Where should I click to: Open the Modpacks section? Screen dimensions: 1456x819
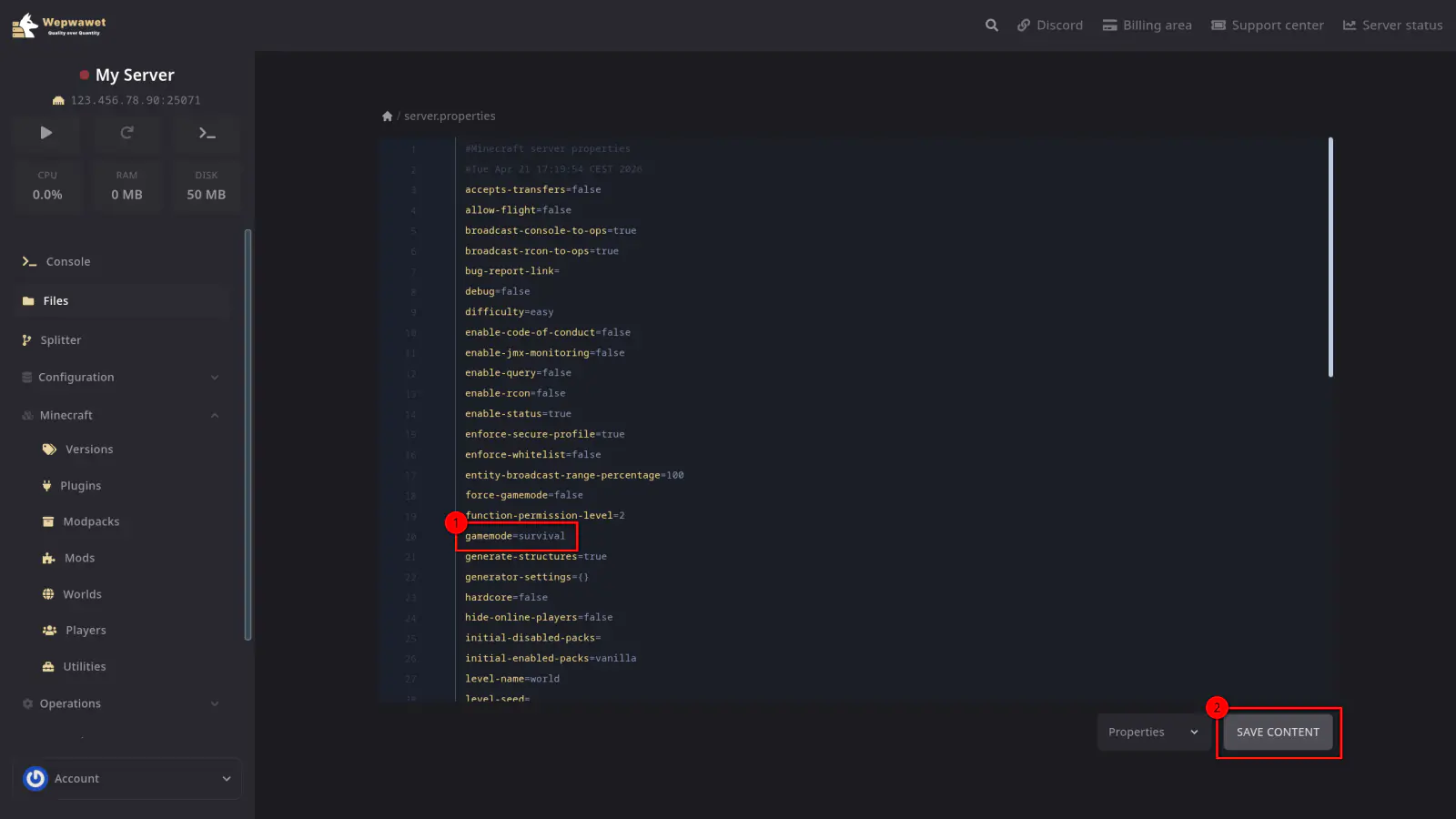[90, 521]
